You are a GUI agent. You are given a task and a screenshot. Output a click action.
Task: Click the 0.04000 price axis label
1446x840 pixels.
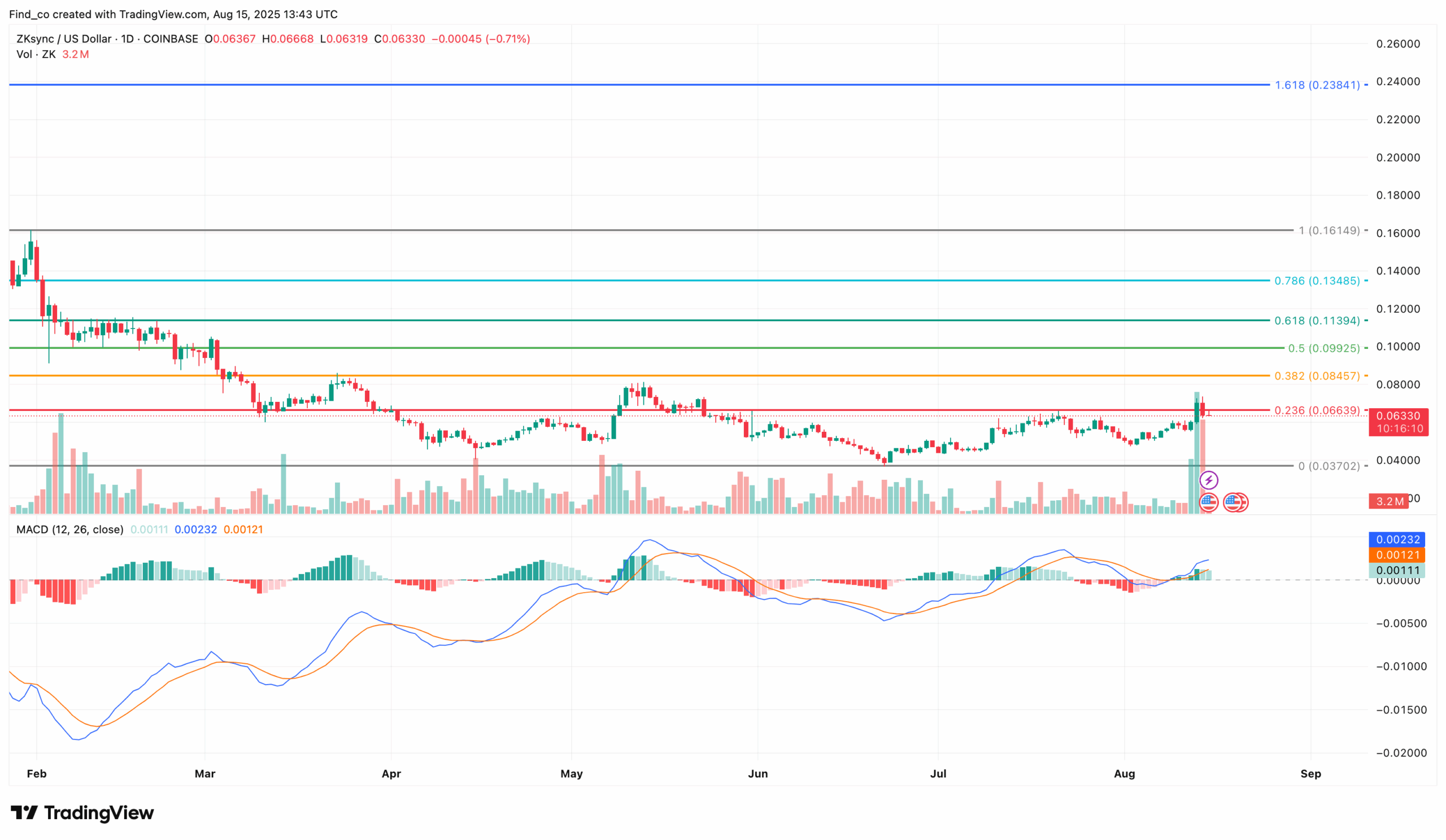click(x=1399, y=461)
